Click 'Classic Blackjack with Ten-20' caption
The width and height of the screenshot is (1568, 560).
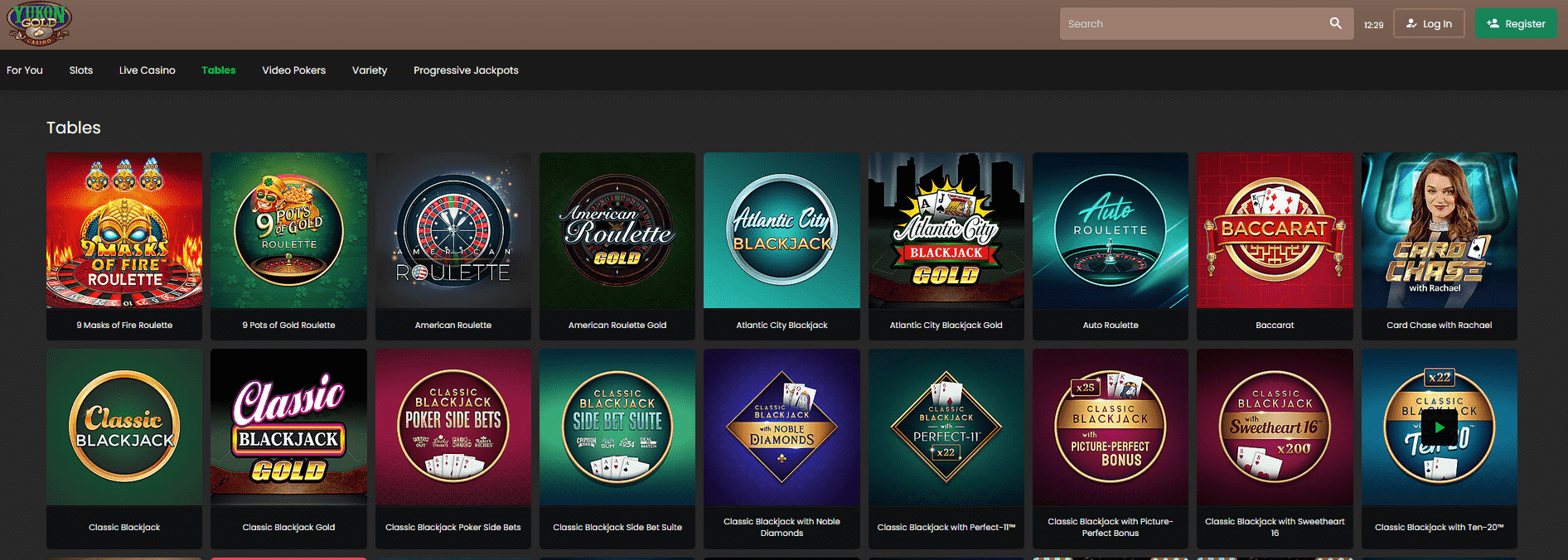coord(1440,528)
